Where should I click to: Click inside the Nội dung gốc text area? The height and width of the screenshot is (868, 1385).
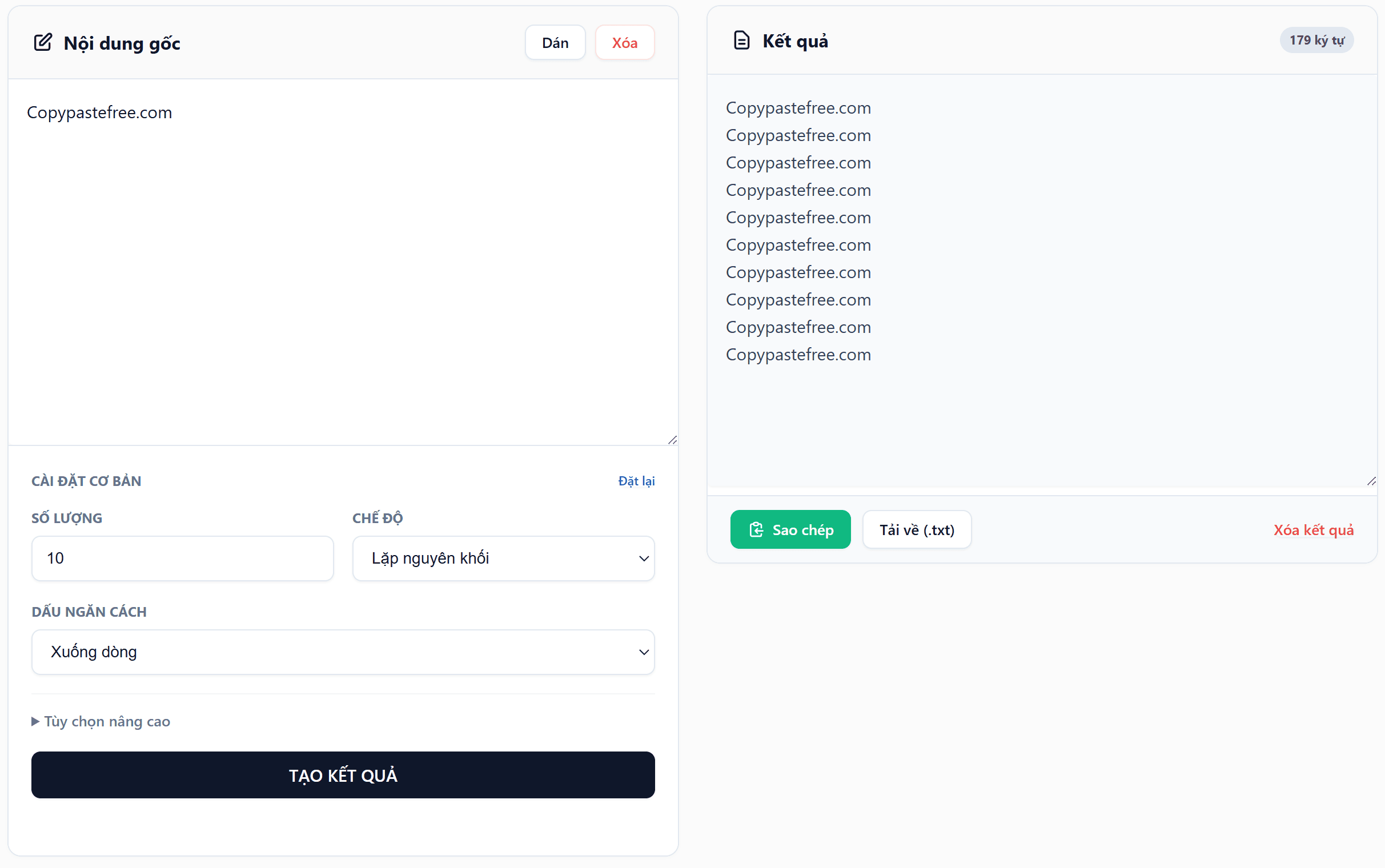339,258
